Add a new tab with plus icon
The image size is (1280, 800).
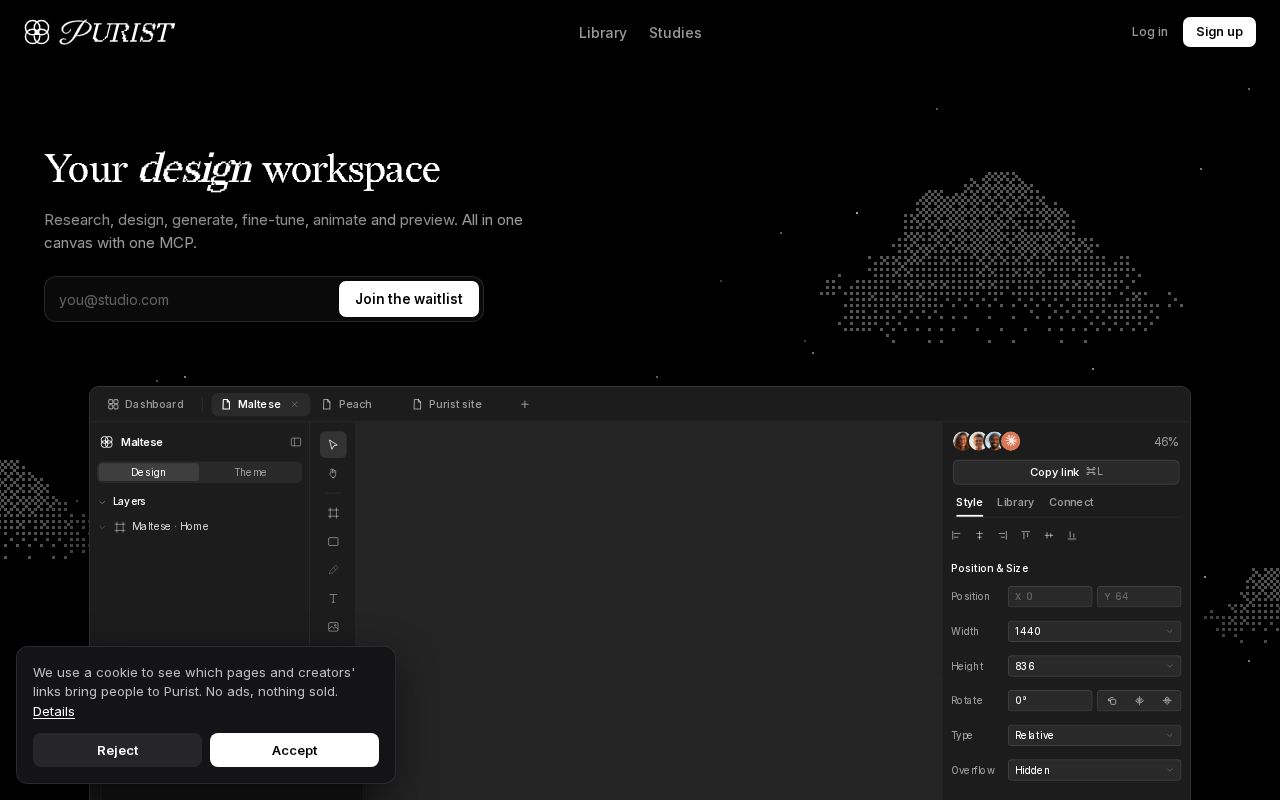[525, 404]
